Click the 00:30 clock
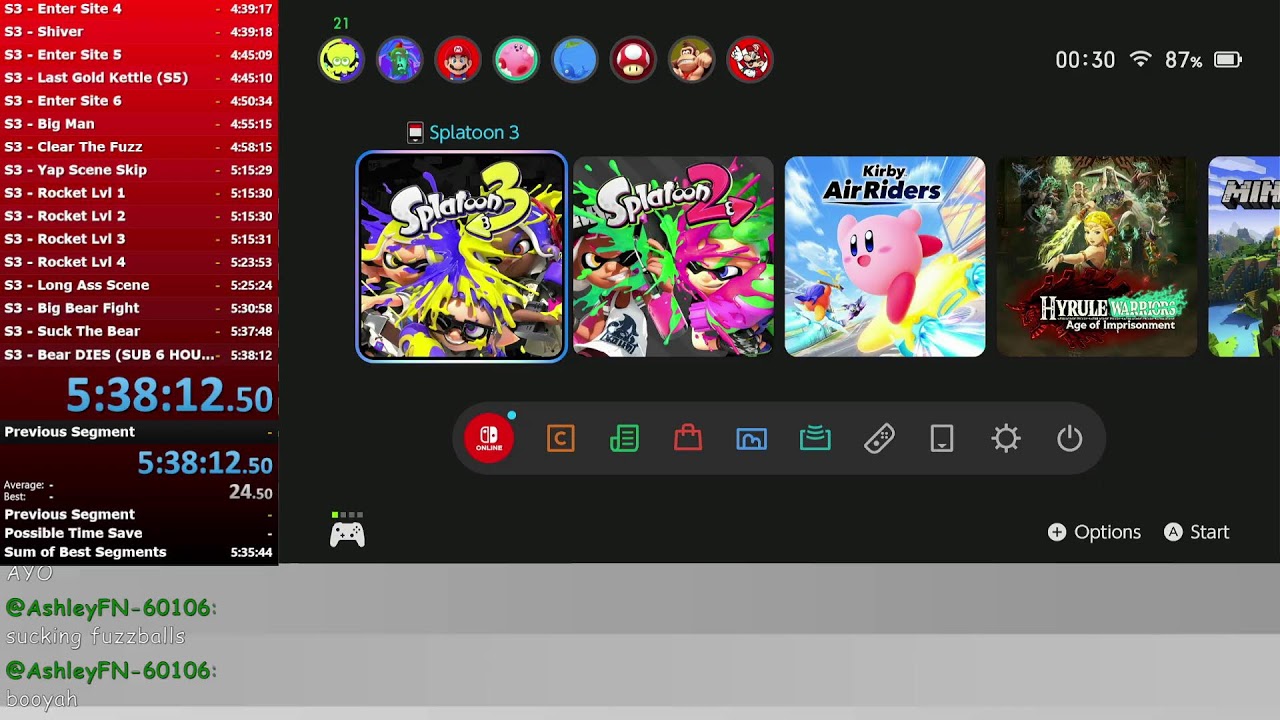1280x720 pixels. point(1085,60)
